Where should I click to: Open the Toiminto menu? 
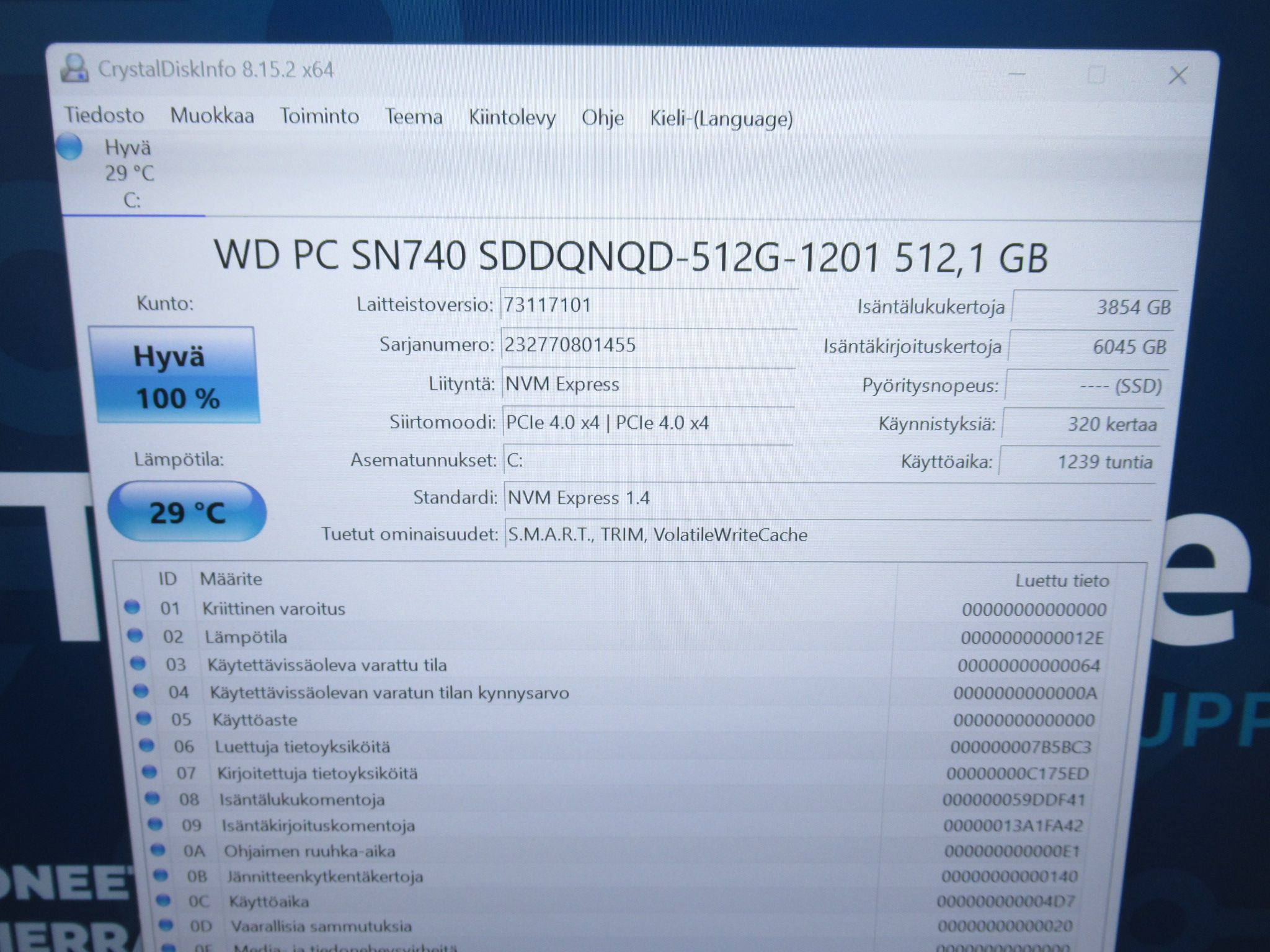click(319, 116)
